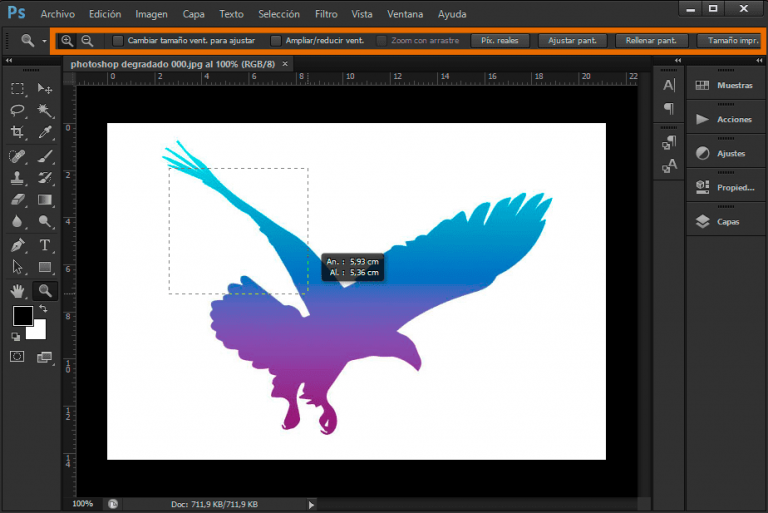The height and width of the screenshot is (513, 768).
Task: Click the Zoom Out magnifier icon
Action: click(87, 41)
